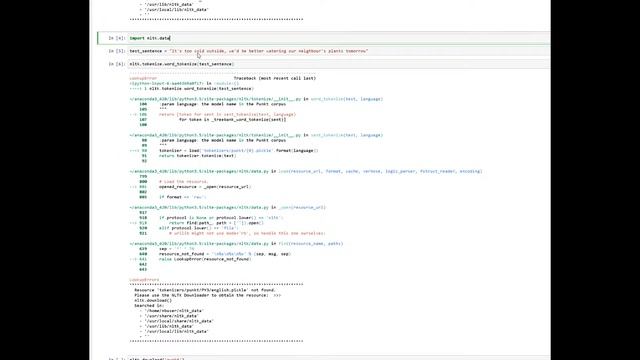Click line 918 'if protocol is None or'
This screenshot has height=360, width=640.
pos(221,218)
